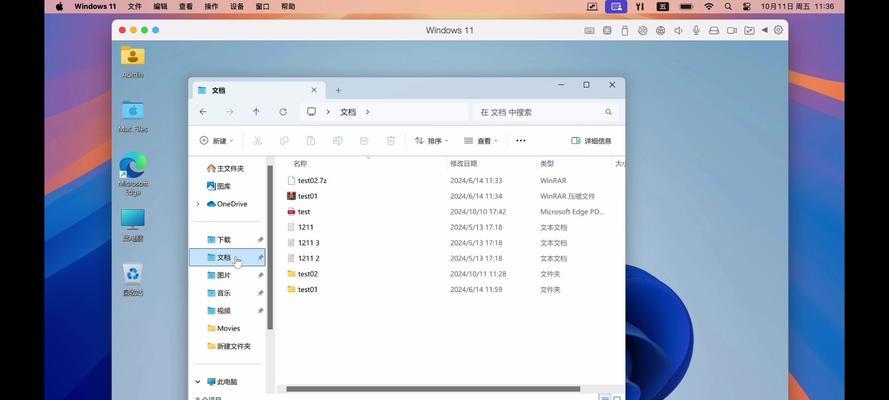The image size is (889, 400).
Task: Select the monitor icon in address bar
Action: (311, 112)
